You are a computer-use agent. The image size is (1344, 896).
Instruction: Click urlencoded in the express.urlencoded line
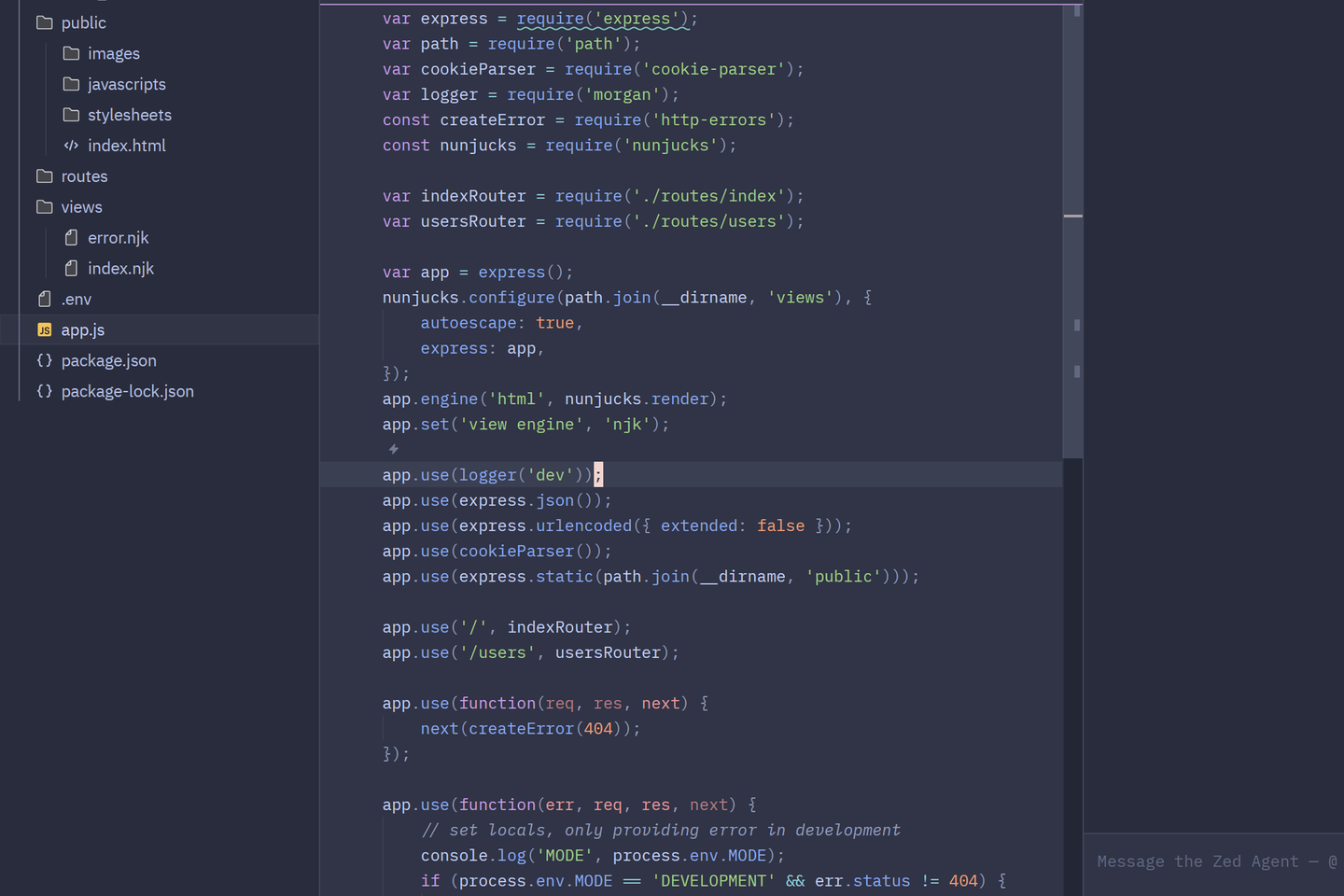tap(583, 525)
